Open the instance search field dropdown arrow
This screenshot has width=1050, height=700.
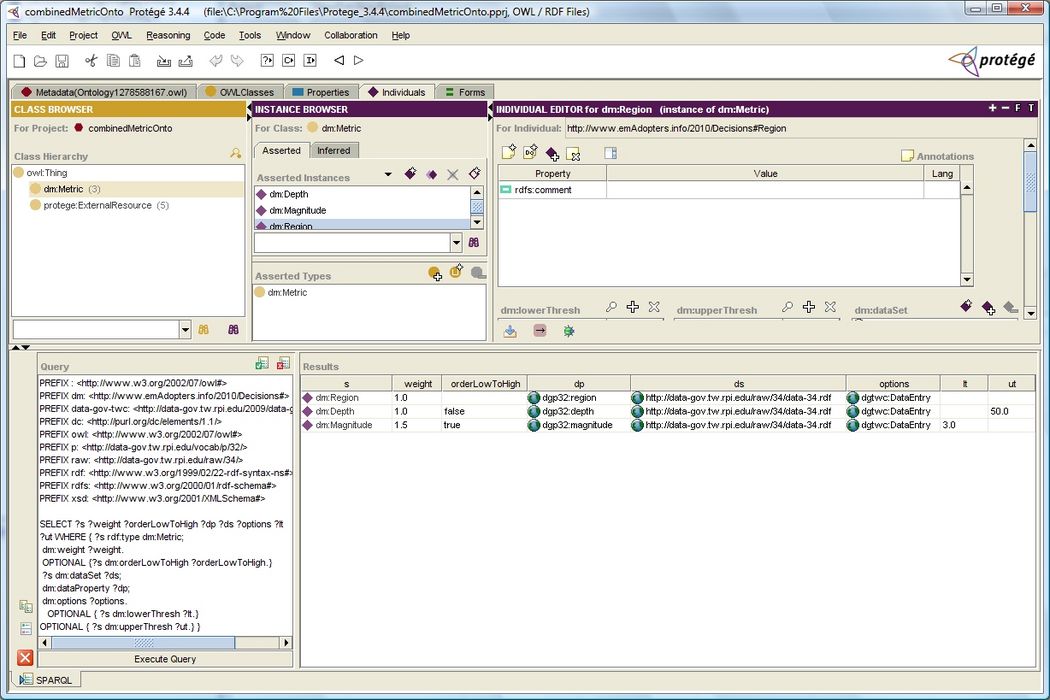[x=456, y=243]
